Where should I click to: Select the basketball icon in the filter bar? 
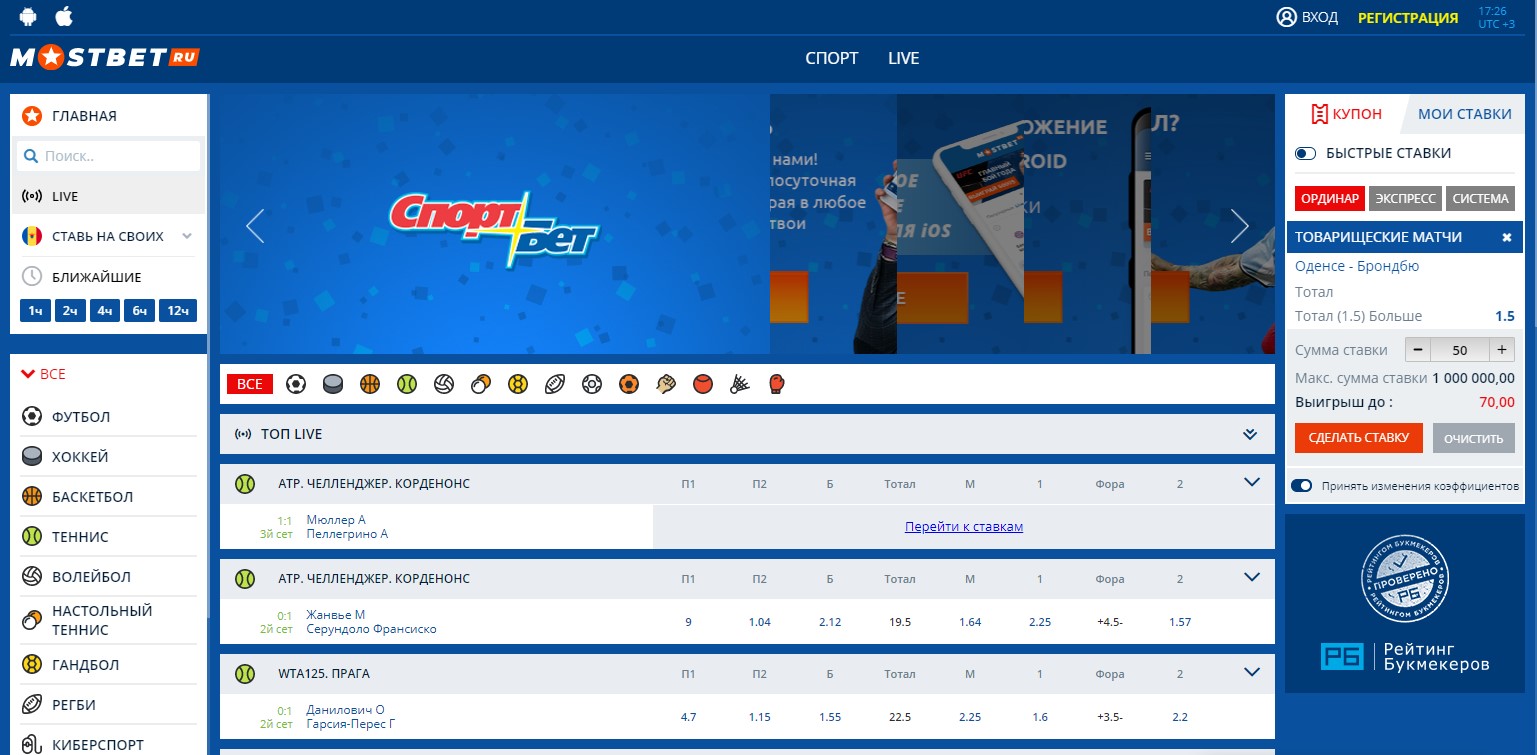[x=370, y=384]
